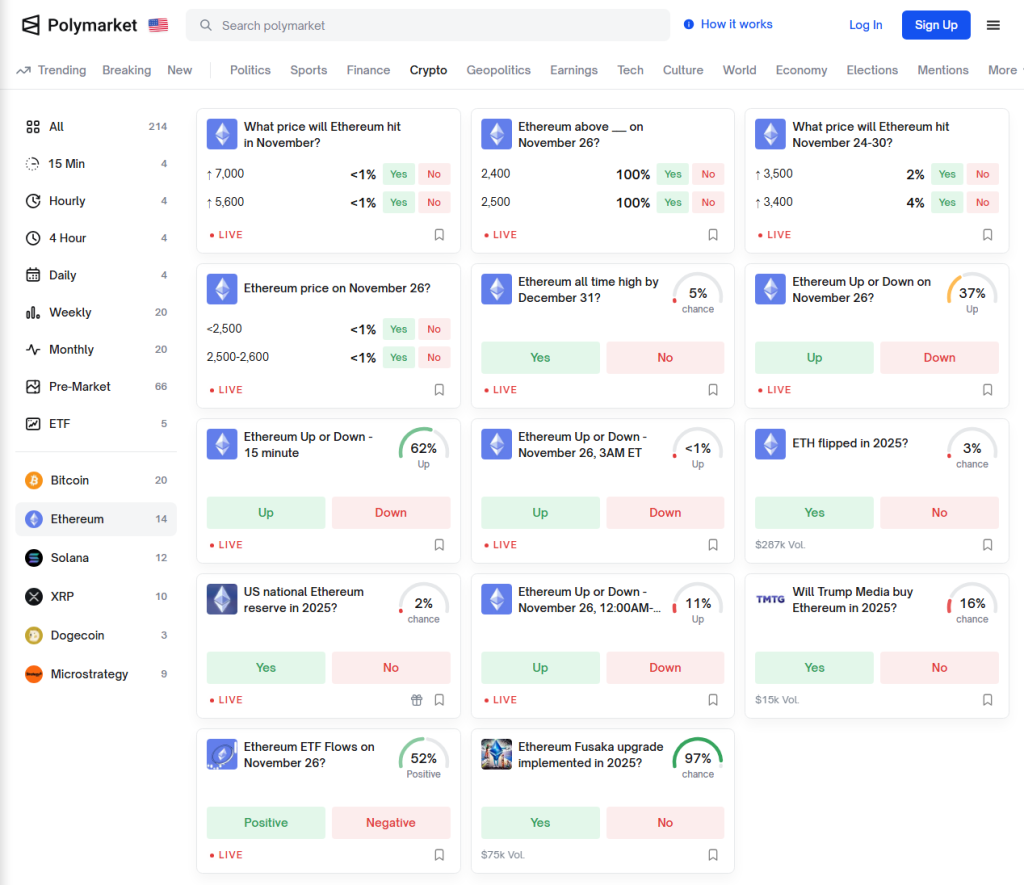Toggle bookmark on Ethereum price November 26

[x=439, y=390]
